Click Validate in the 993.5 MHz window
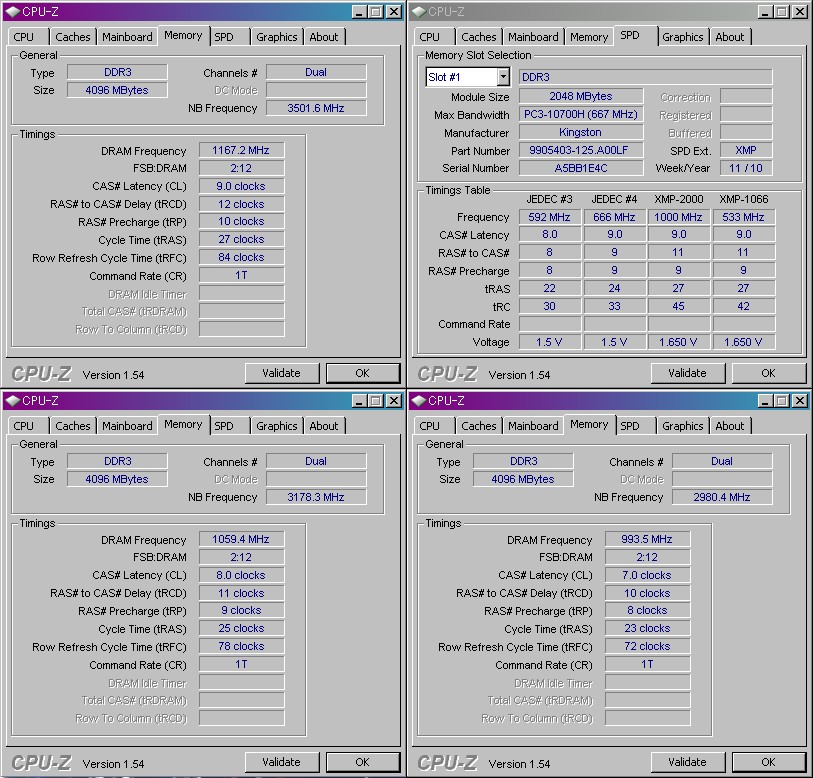Image resolution: width=813 pixels, height=778 pixels. coord(688,762)
